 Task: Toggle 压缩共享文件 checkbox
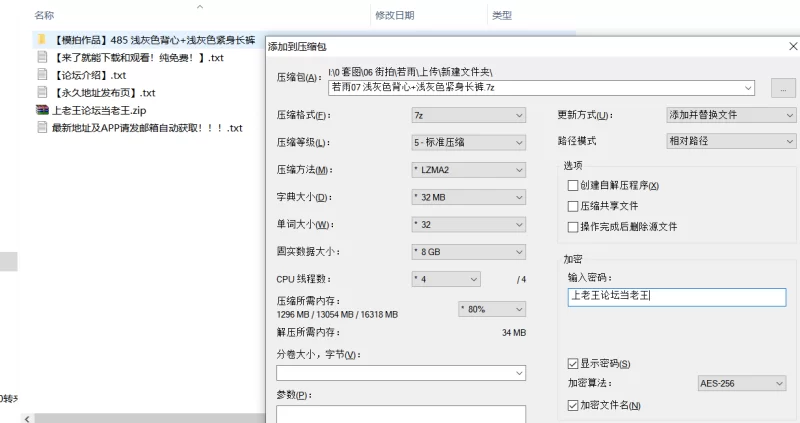pyautogui.click(x=572, y=206)
